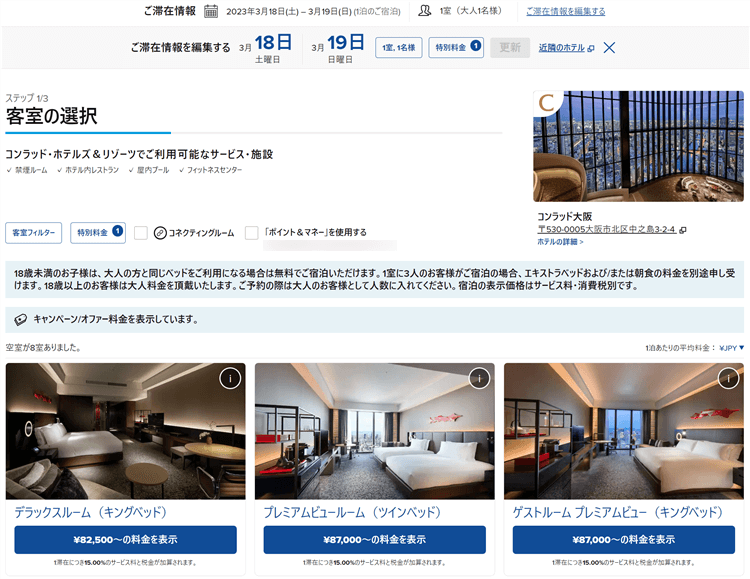Click the guests icon next to 1室
This screenshot has height=579, width=750.
point(425,11)
